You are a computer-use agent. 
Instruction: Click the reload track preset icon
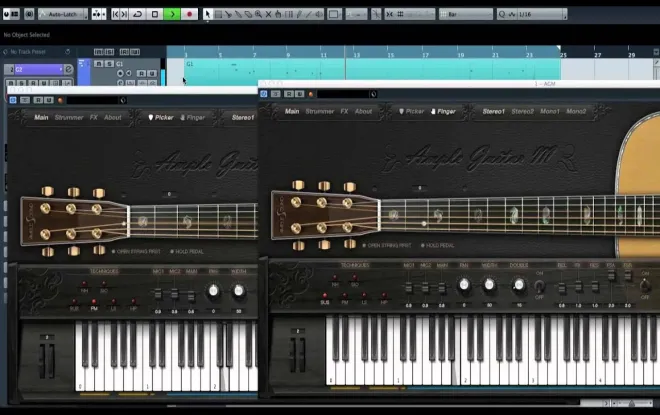(x=67, y=52)
